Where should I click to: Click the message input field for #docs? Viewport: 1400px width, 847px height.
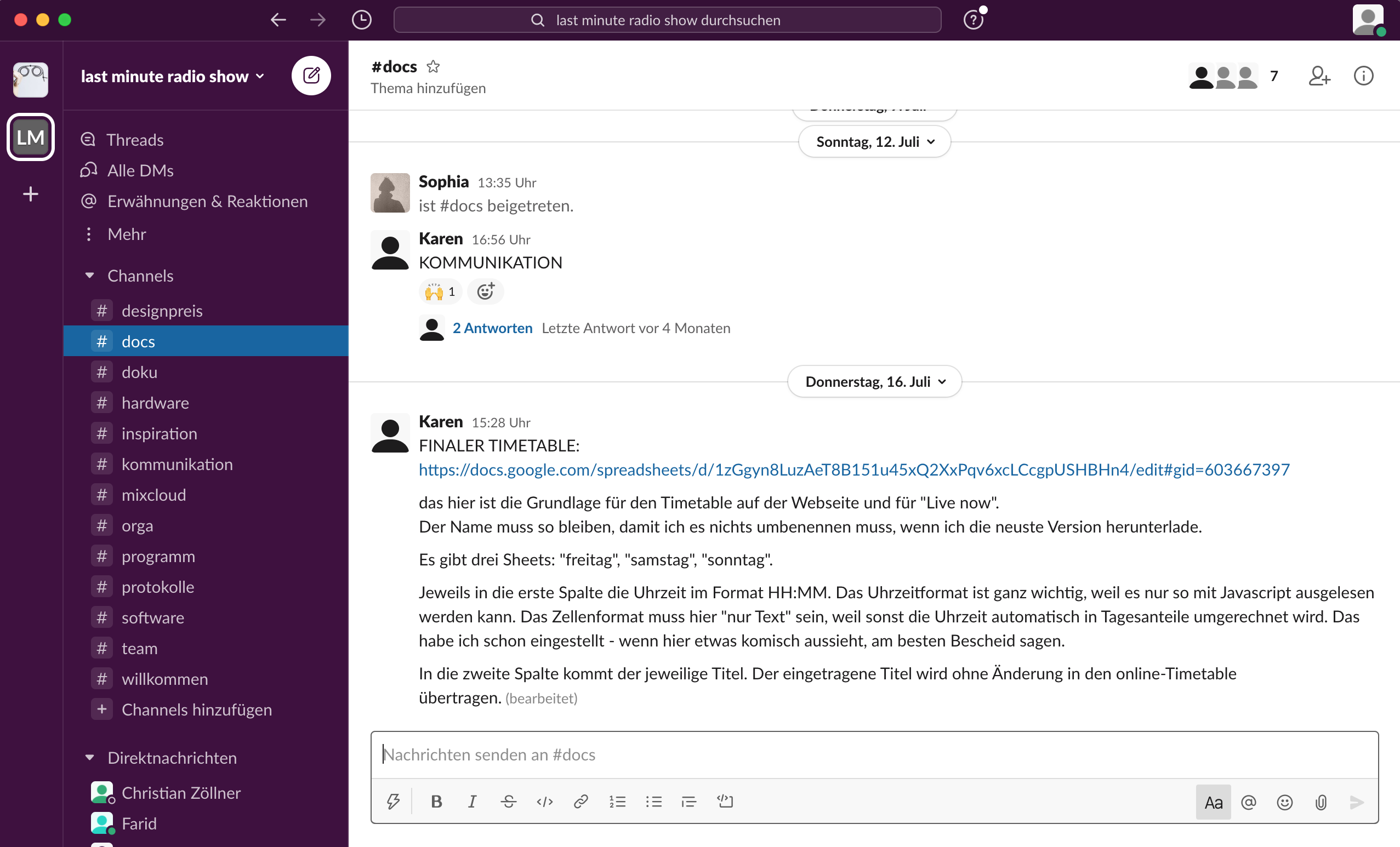874,754
